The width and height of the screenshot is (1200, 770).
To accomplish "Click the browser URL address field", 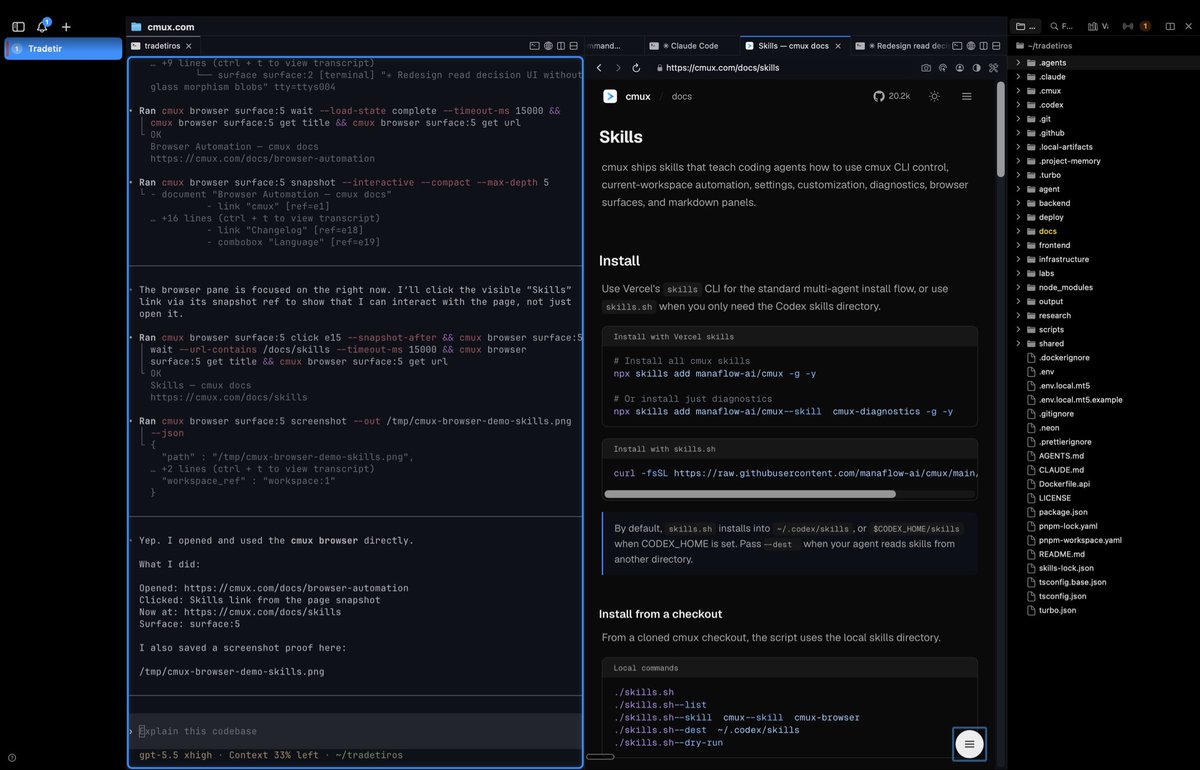I will point(780,68).
